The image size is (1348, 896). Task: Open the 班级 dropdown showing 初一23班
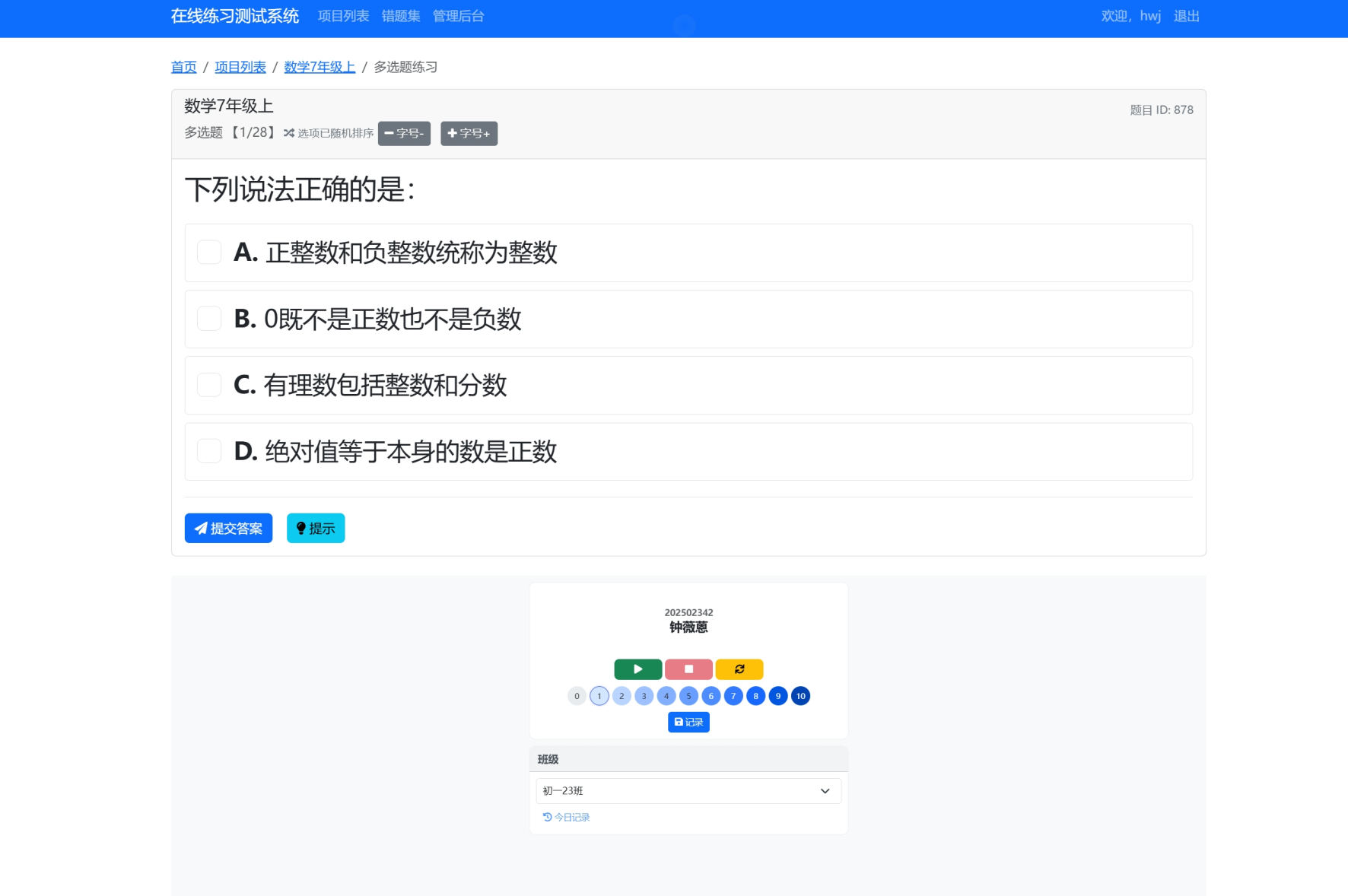tap(688, 791)
